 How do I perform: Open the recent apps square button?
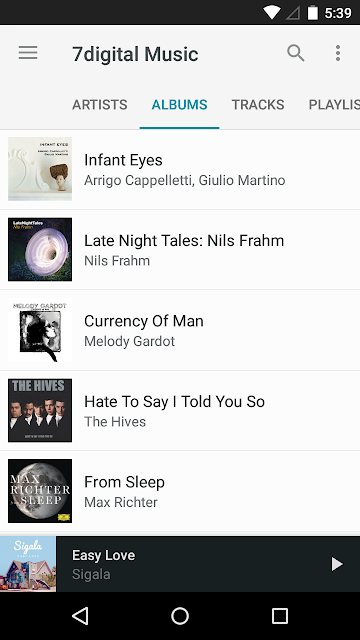click(x=280, y=616)
